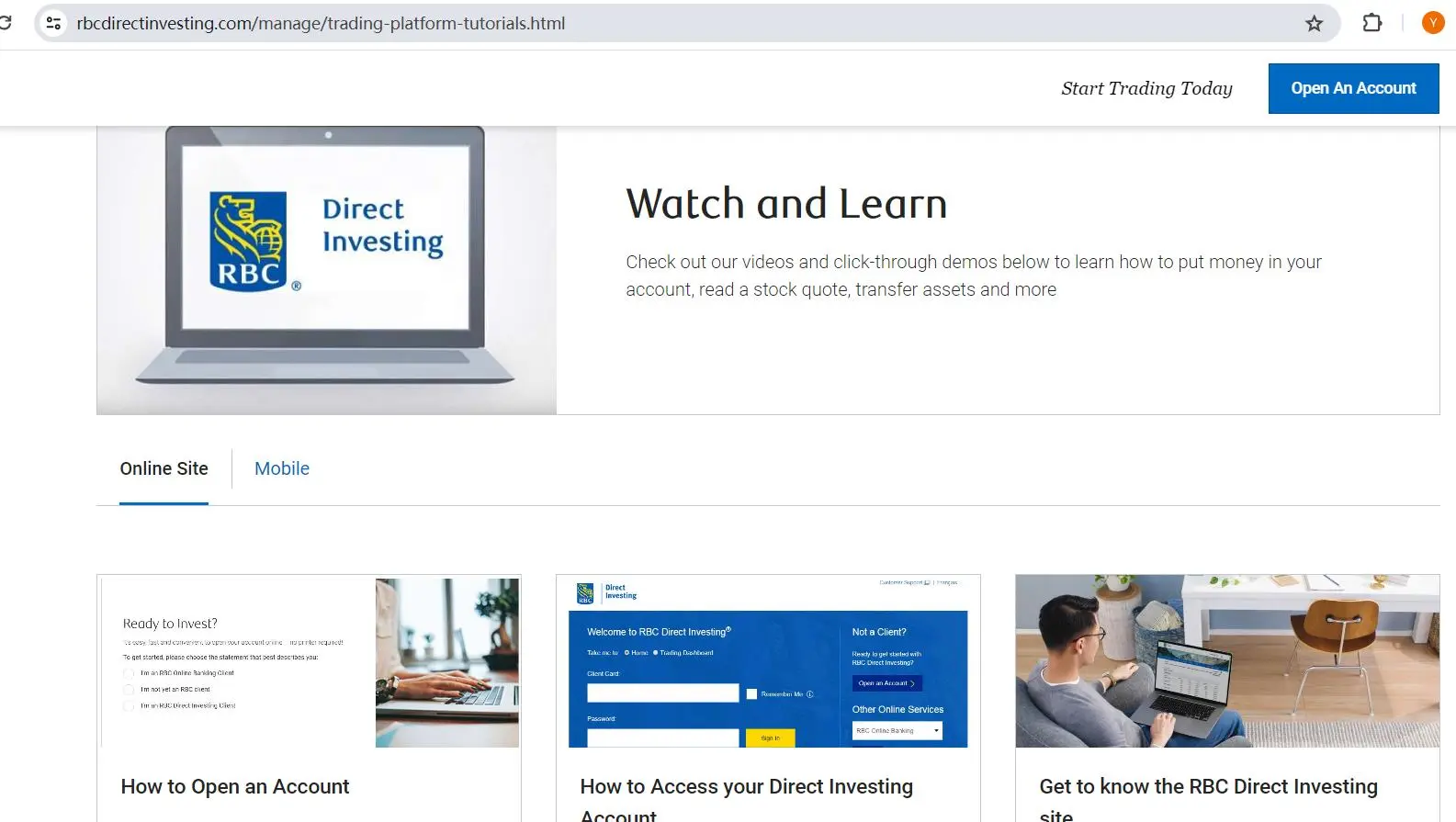
Task: Bookmark this page with the star icon
Action: [x=1315, y=23]
